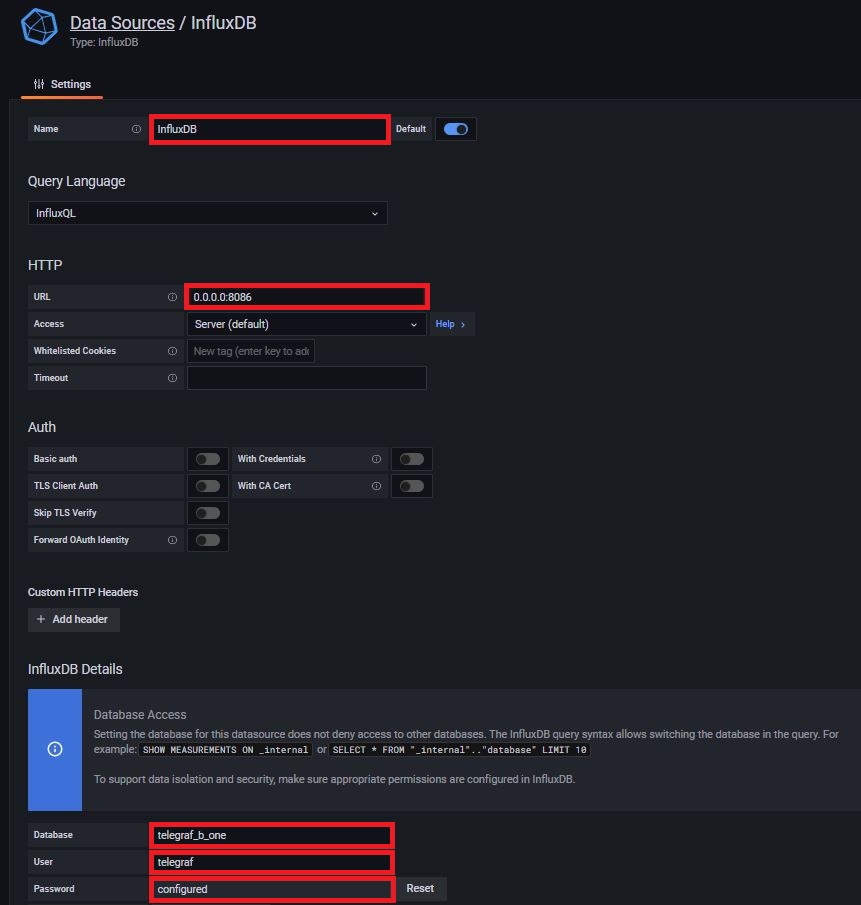Click the Timeout input field
Image resolution: width=861 pixels, height=905 pixels.
(306, 378)
